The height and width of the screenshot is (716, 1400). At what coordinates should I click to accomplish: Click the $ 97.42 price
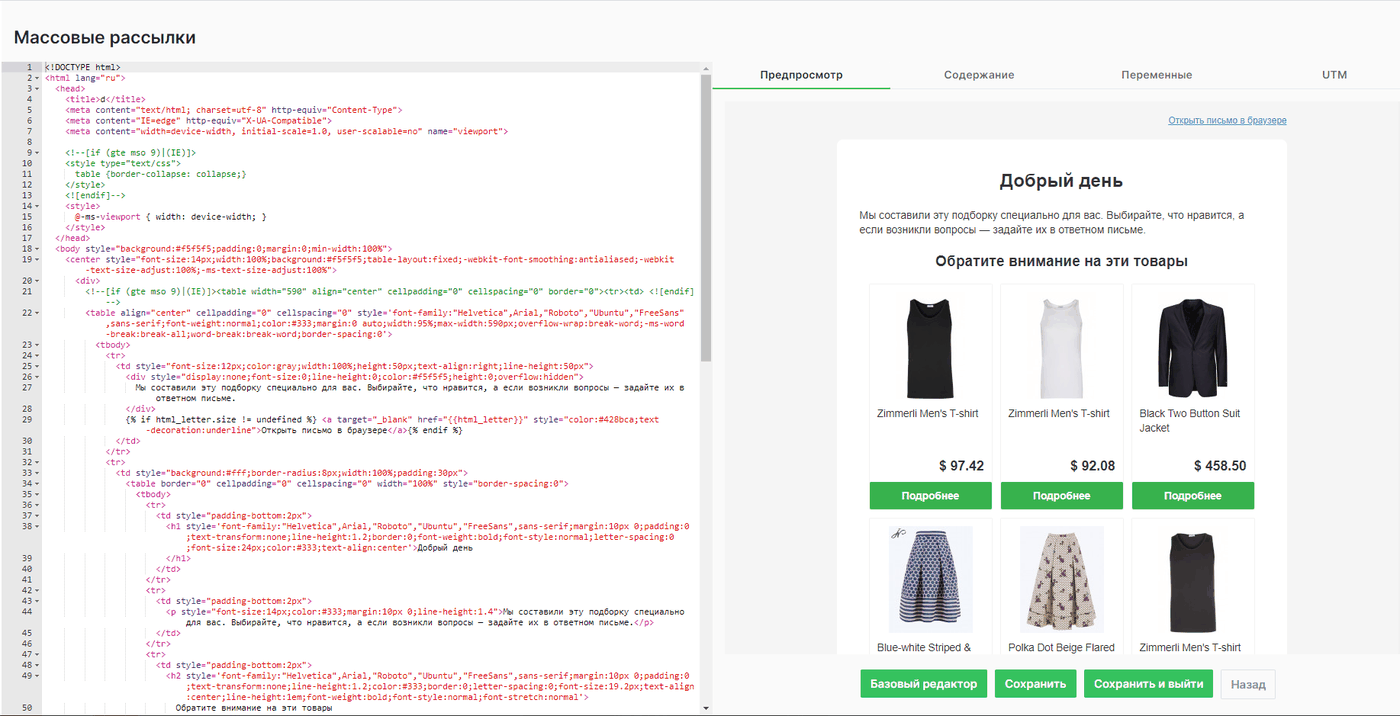[x=962, y=466]
